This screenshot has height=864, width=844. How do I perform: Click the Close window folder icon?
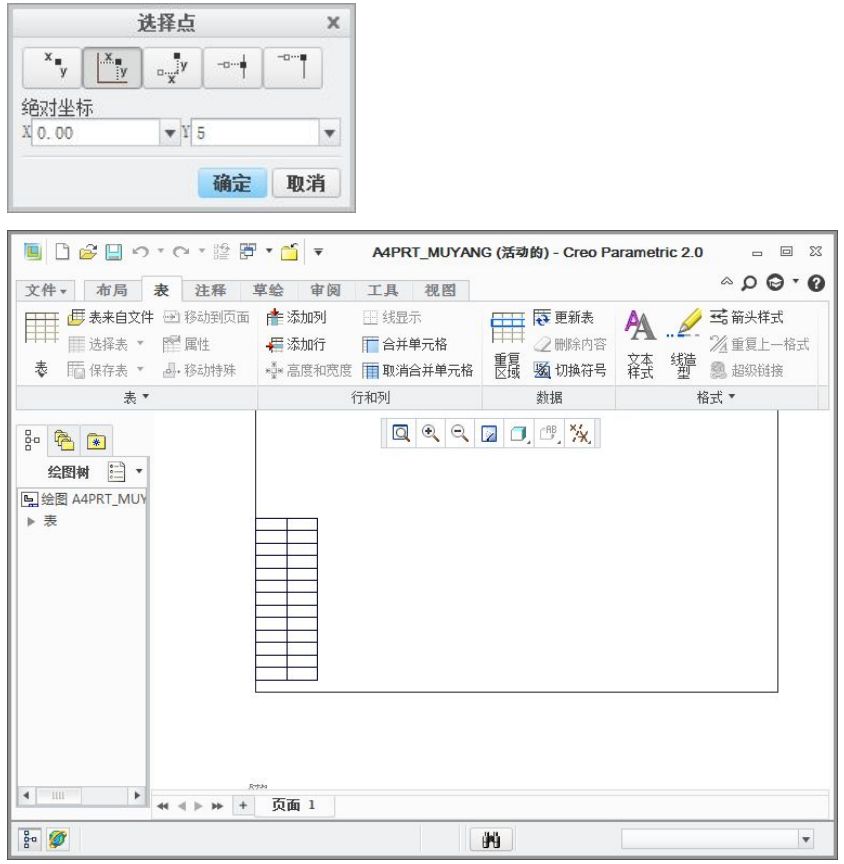pos(290,252)
